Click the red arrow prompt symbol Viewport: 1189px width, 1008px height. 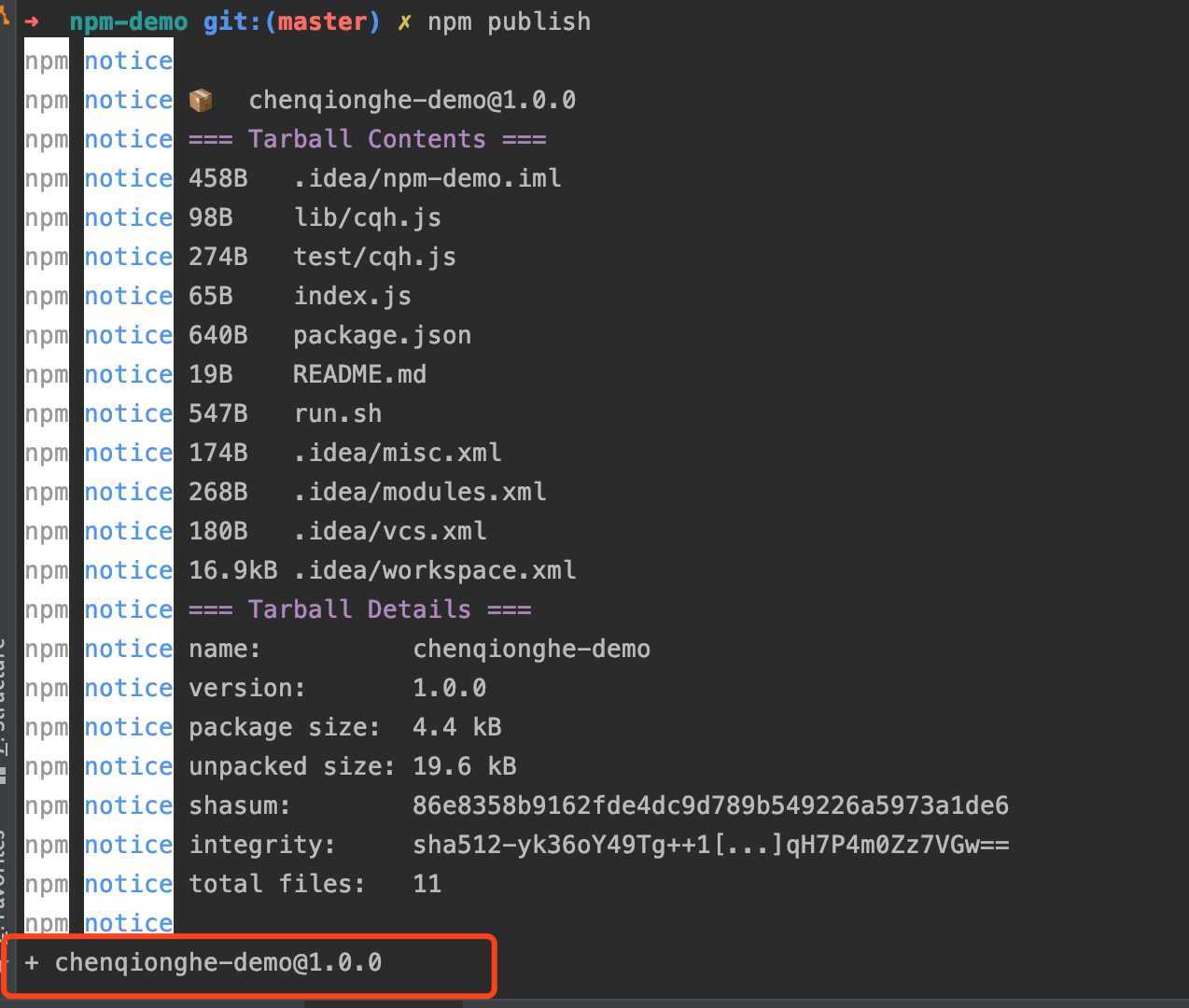pyautogui.click(x=32, y=21)
